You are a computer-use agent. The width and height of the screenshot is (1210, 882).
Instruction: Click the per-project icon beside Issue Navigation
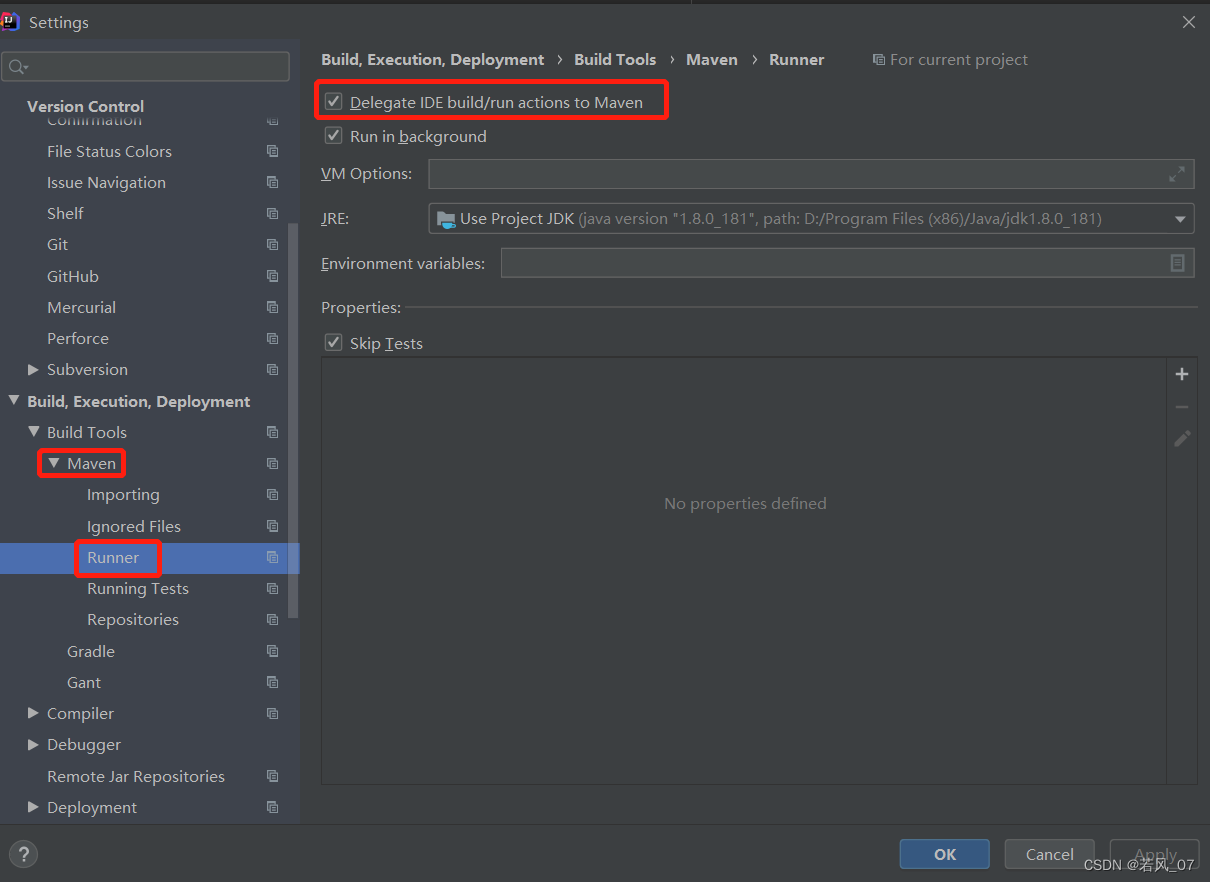(272, 182)
